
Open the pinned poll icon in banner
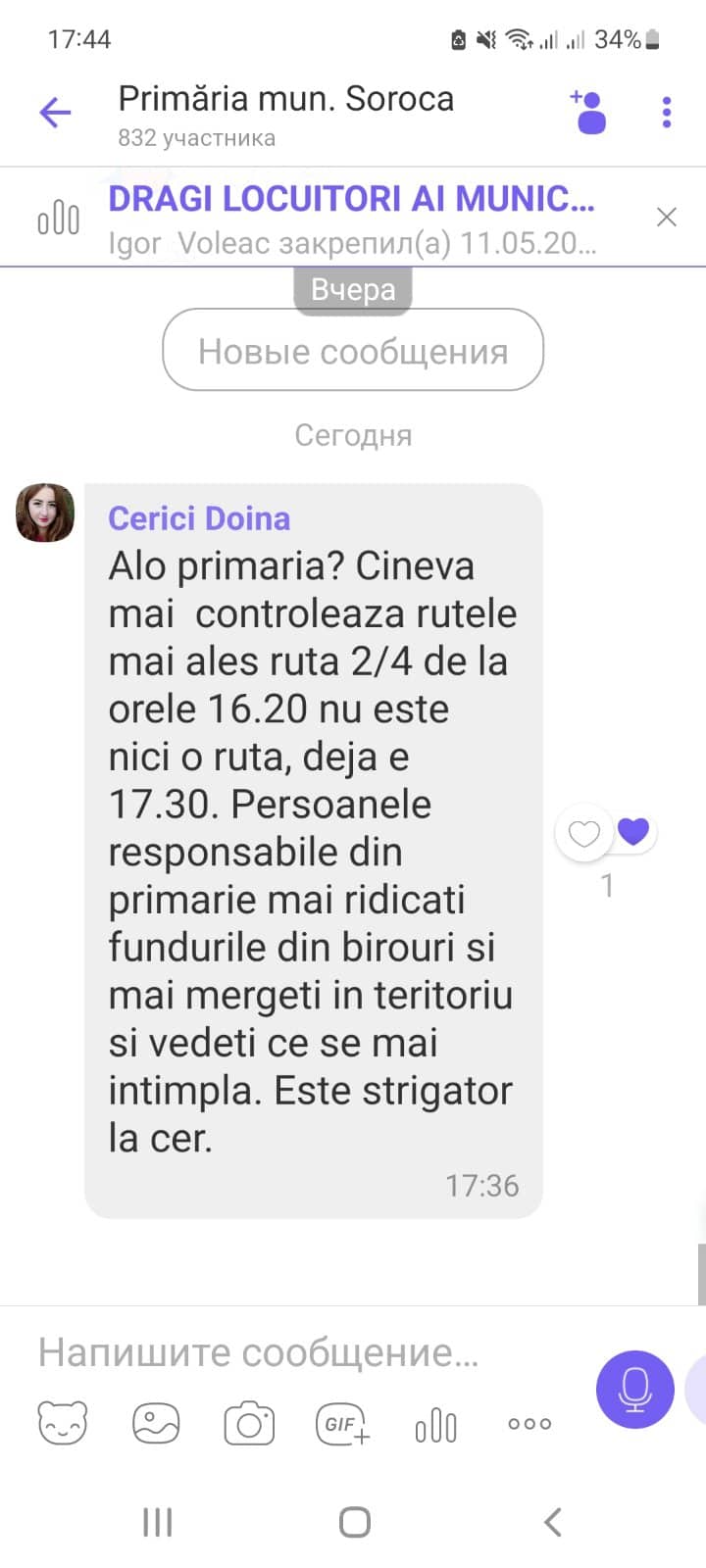click(58, 217)
